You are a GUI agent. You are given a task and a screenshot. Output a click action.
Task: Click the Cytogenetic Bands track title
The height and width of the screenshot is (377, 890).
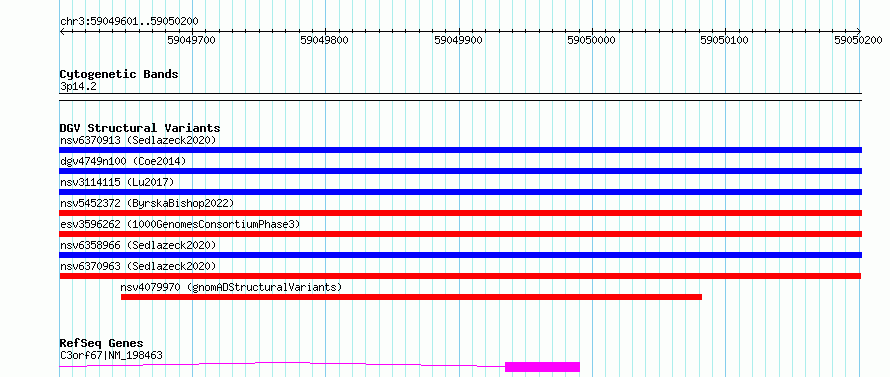click(119, 74)
